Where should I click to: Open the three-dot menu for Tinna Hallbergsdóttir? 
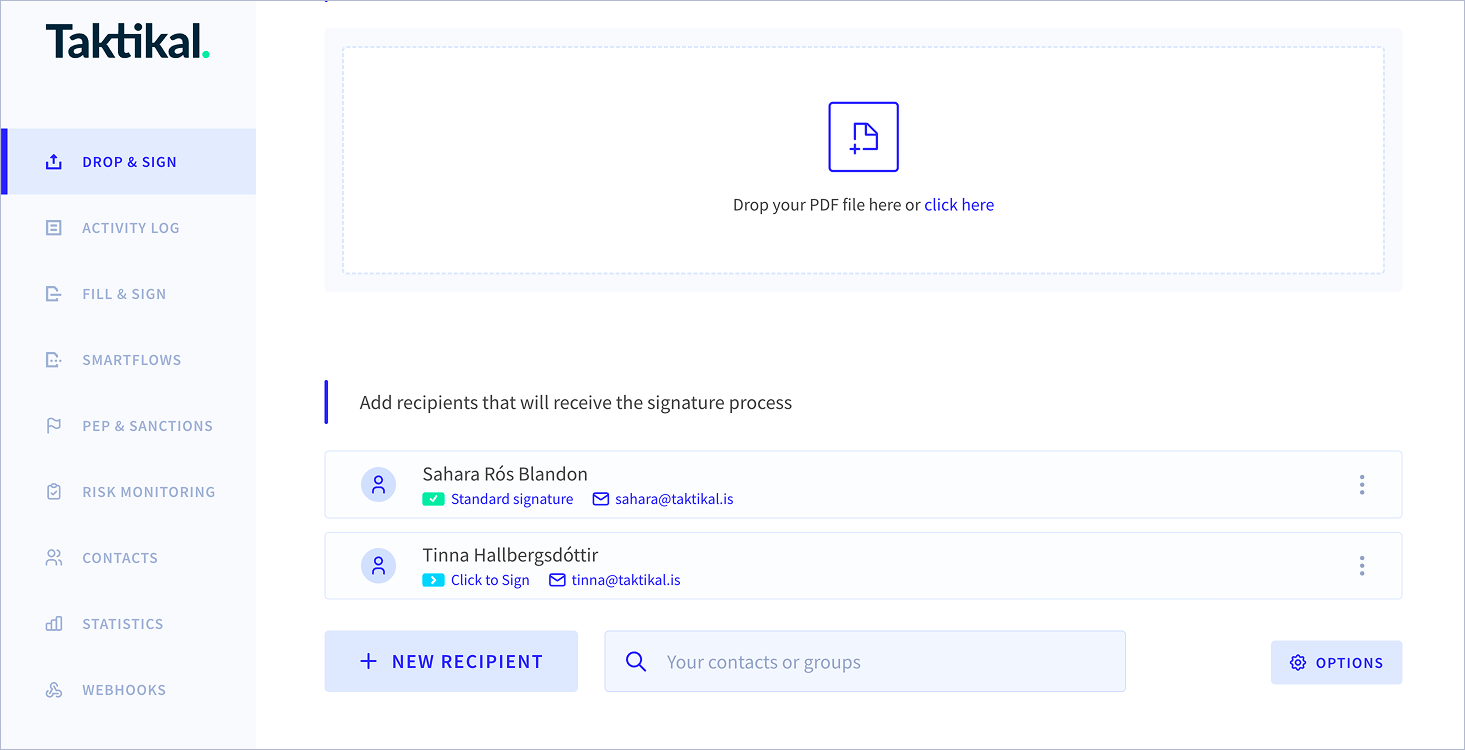[1362, 566]
